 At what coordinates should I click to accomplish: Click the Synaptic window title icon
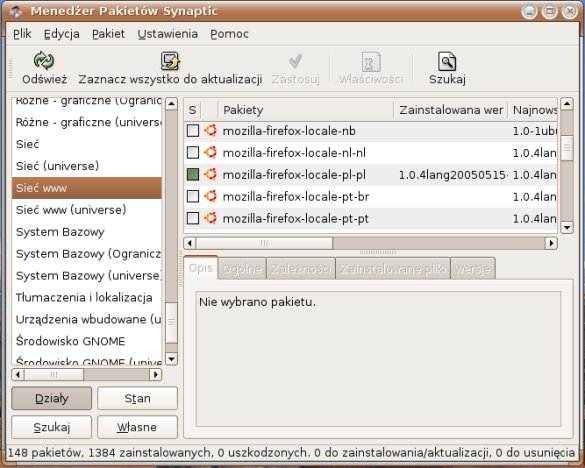[x=16, y=12]
